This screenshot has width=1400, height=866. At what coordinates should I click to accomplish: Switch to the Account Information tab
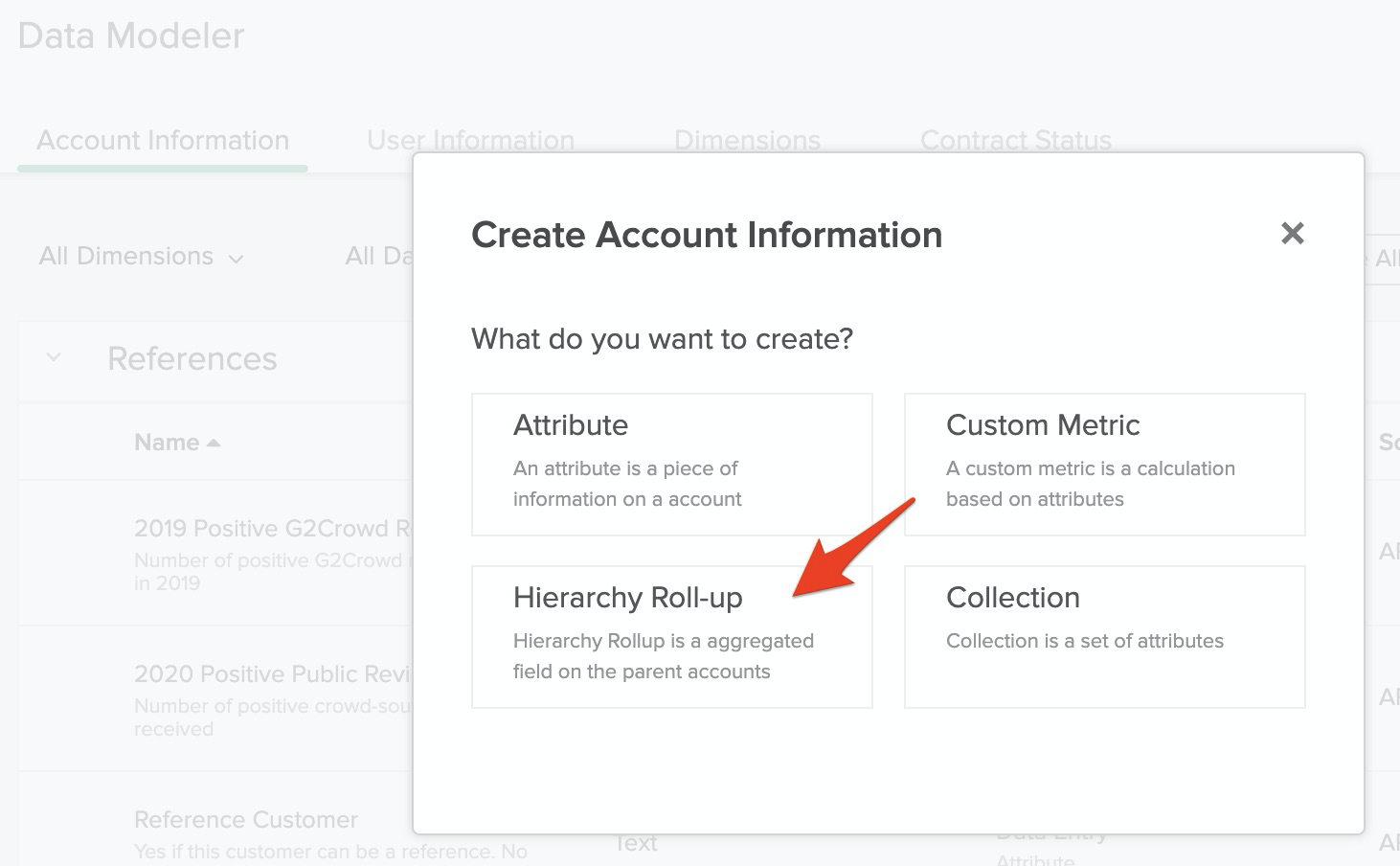pos(163,141)
